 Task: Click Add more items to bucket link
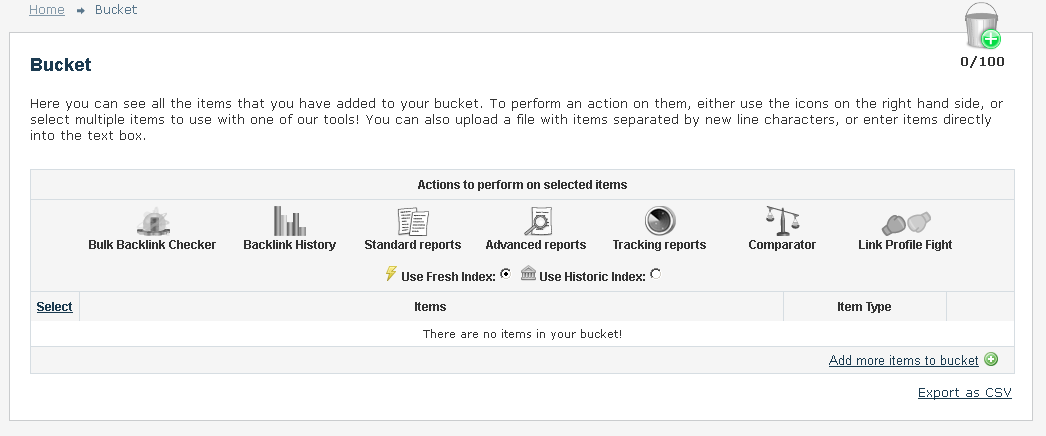[x=903, y=360]
